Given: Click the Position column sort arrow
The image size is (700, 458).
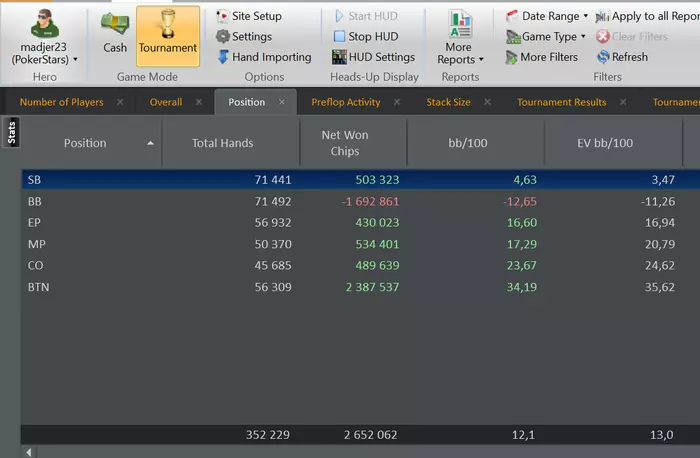Looking at the screenshot, I should [150, 143].
